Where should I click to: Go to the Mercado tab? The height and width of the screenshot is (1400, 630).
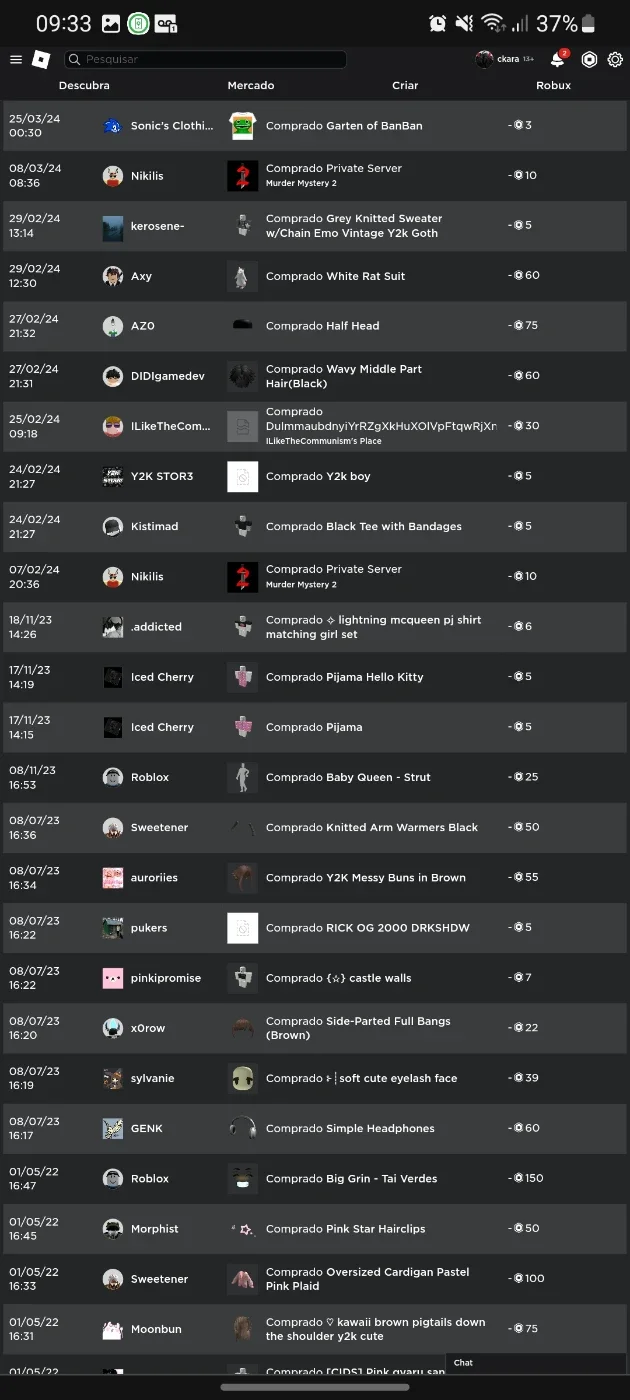pos(251,86)
